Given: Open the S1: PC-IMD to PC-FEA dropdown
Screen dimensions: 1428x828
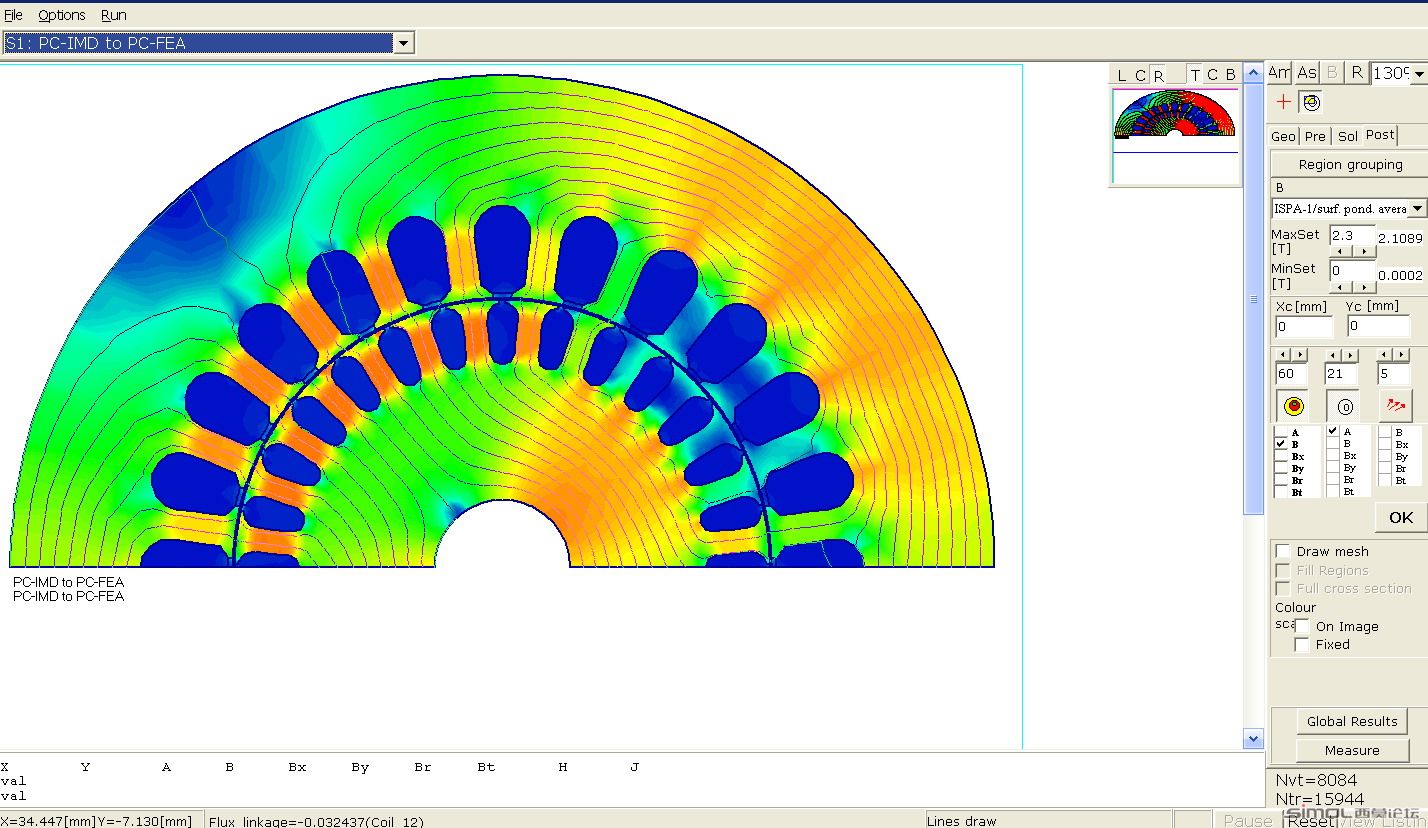Looking at the screenshot, I should point(404,43).
